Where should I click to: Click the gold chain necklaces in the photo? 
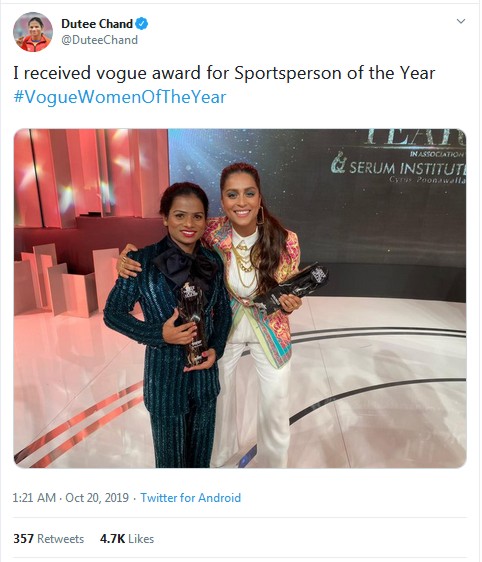coord(243,264)
